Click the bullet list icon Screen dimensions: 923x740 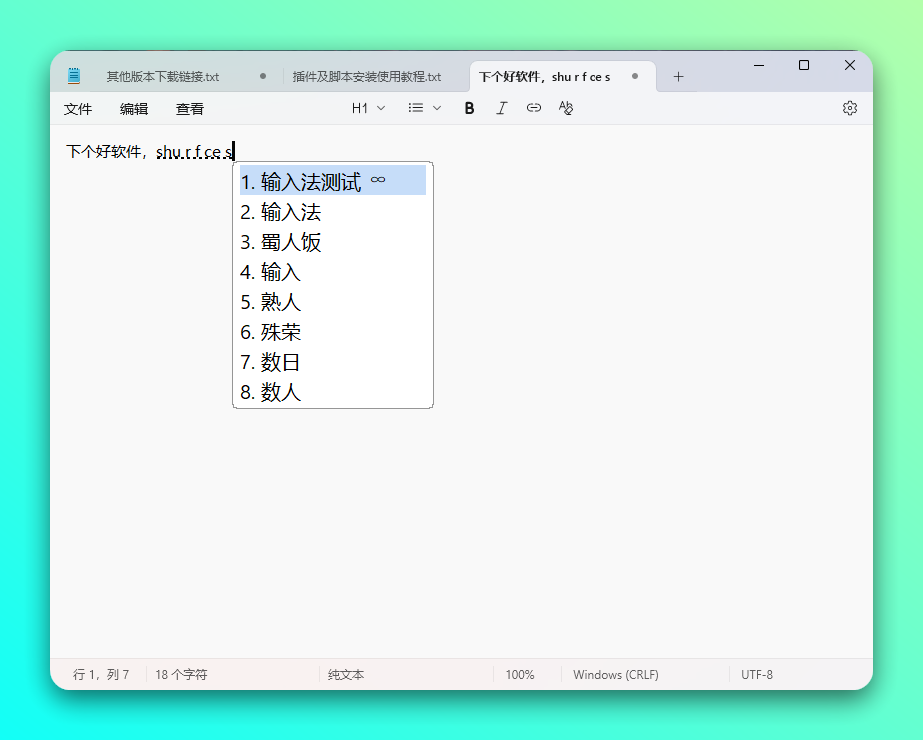tap(415, 108)
